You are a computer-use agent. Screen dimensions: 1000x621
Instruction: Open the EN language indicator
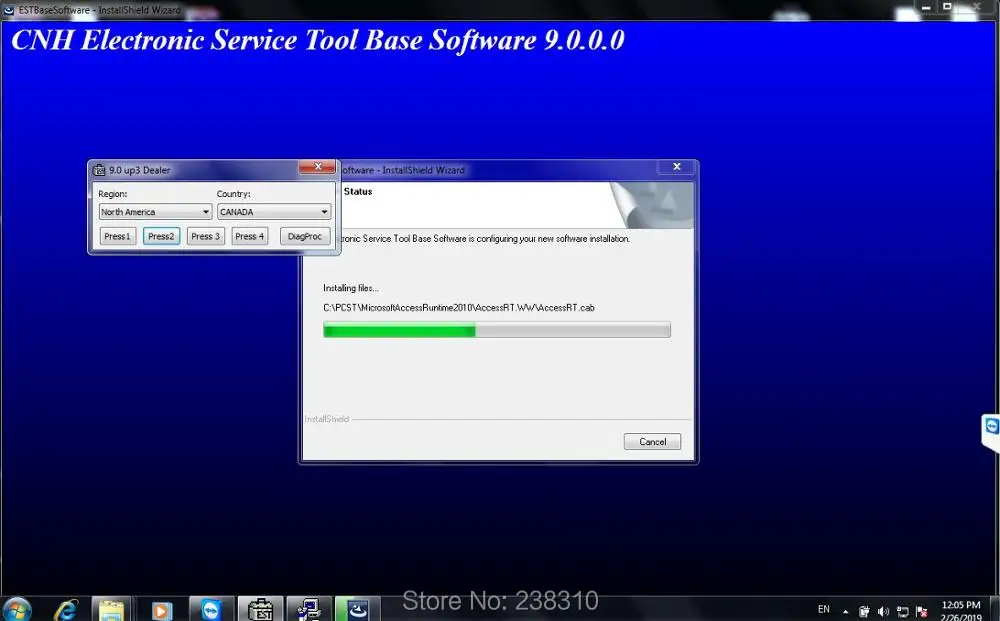(x=824, y=609)
